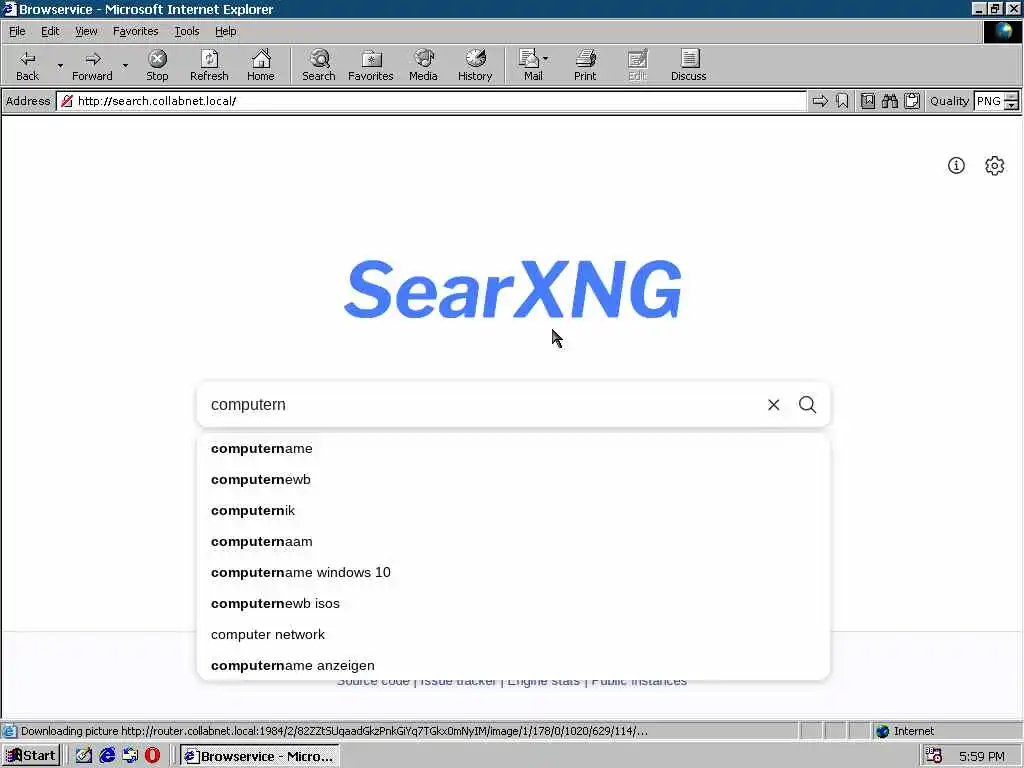Stop the page from loading
This screenshot has width=1024, height=768.
pyautogui.click(x=157, y=65)
